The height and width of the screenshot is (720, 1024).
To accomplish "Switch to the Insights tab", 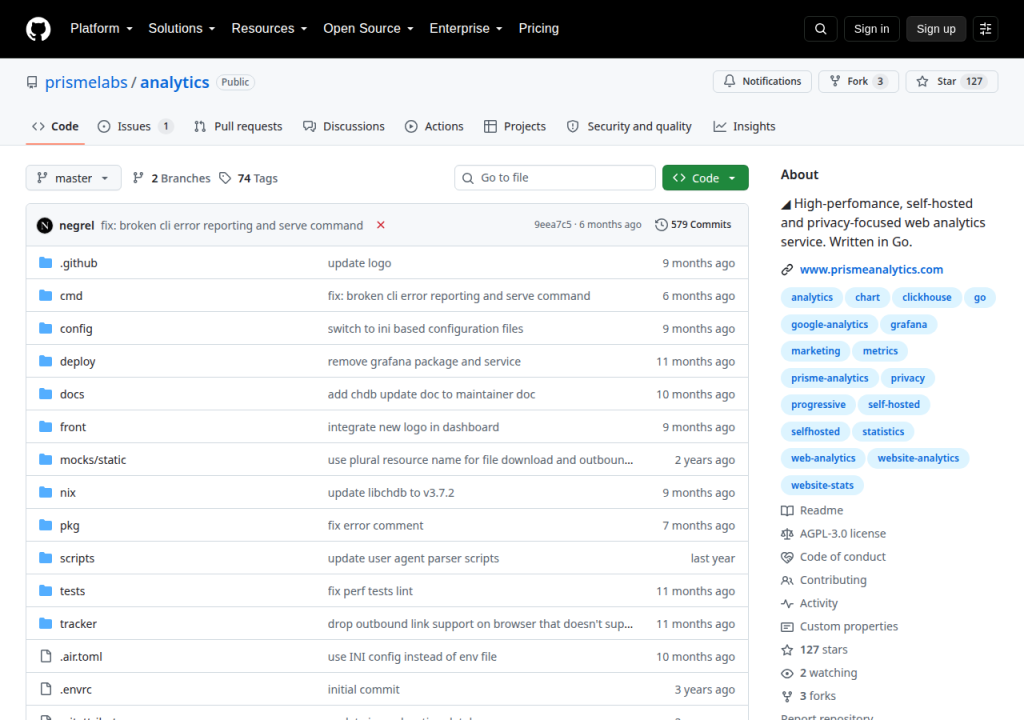I will 744,126.
